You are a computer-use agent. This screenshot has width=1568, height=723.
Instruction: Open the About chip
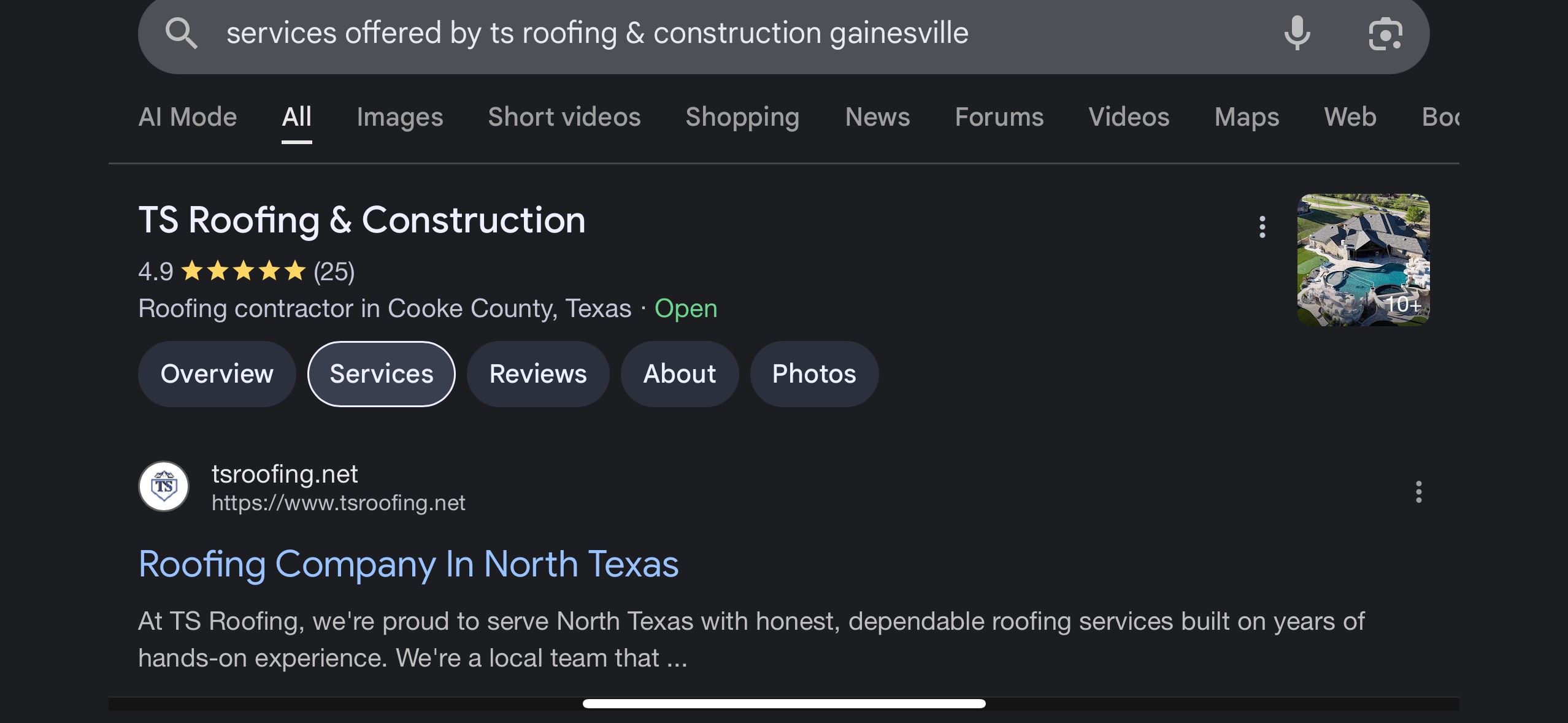click(680, 374)
